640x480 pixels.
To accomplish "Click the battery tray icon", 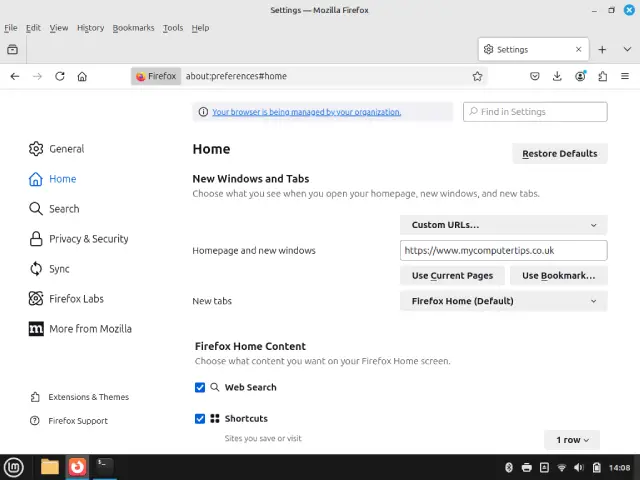I will 597,467.
